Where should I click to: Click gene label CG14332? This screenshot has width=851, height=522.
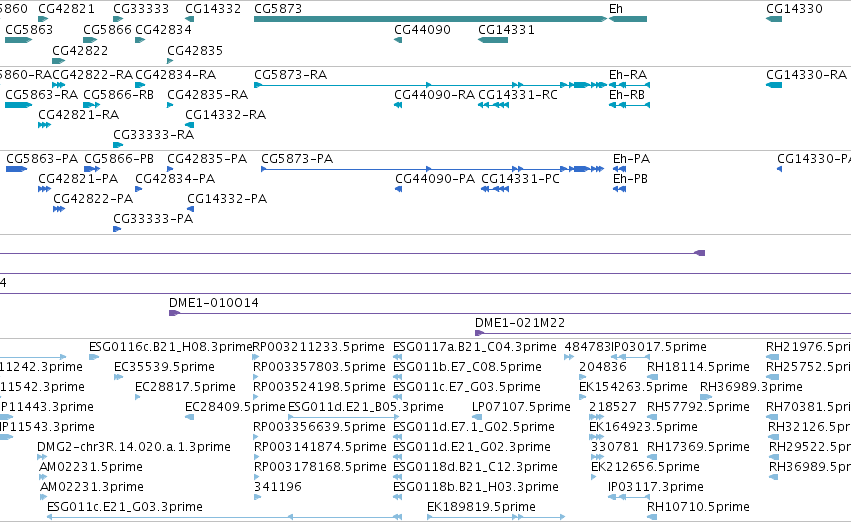pyautogui.click(x=213, y=9)
